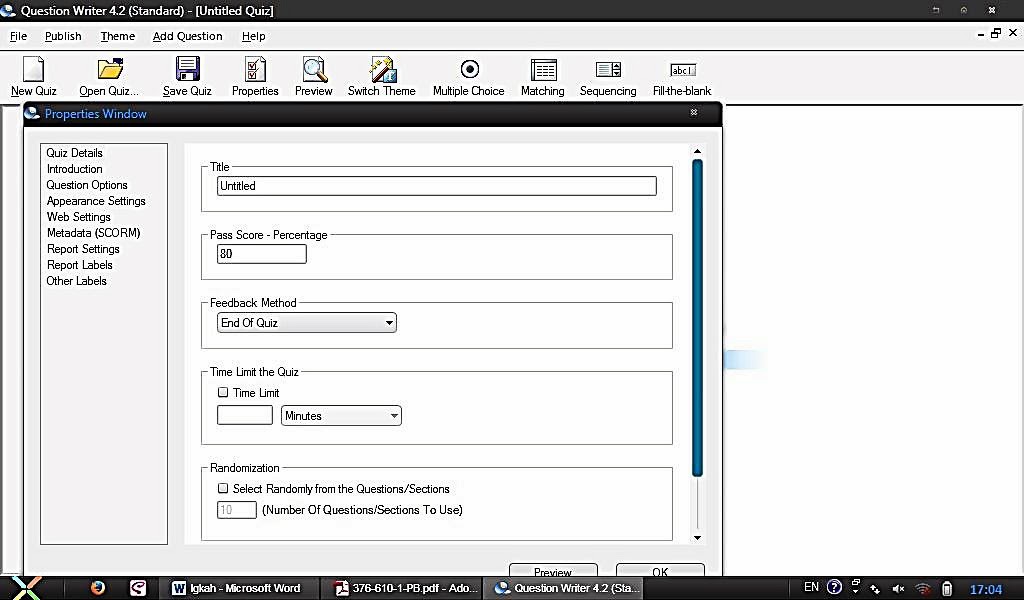Click the Firefox icon in the taskbar
This screenshot has height=600, width=1024.
(x=98, y=588)
